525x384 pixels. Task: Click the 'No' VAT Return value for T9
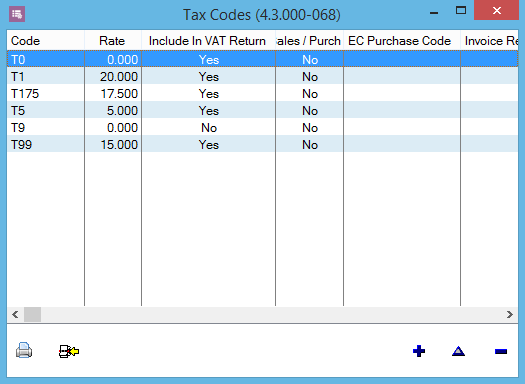pos(209,128)
